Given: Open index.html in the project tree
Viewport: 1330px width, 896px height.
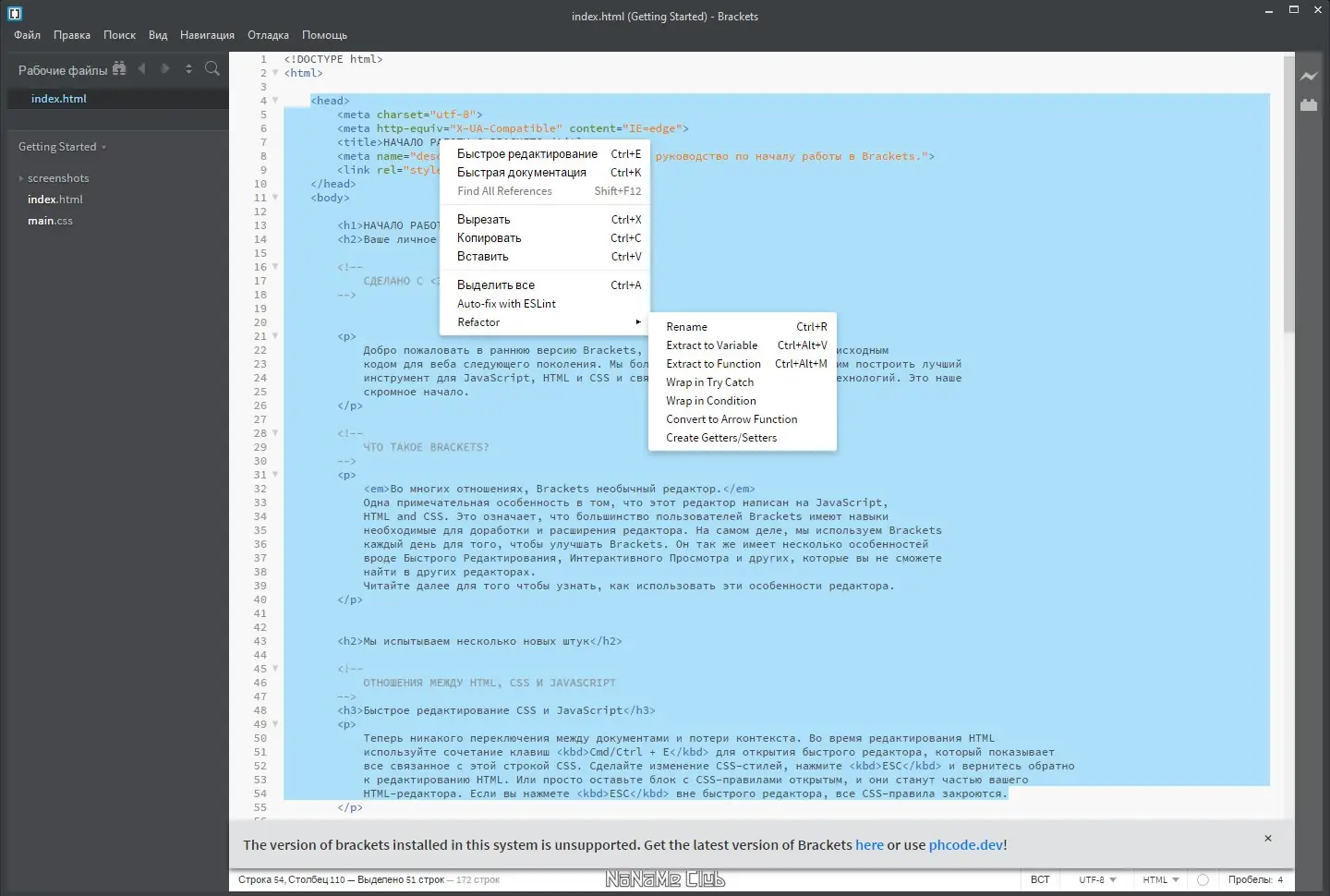Looking at the screenshot, I should 55,200.
